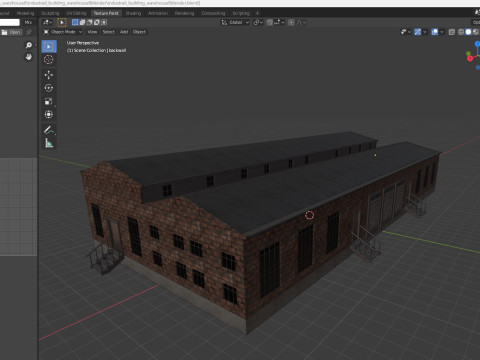Open object visibility and selectability dropdown
Image resolution: width=480 pixels, height=360 pixels.
click(x=405, y=32)
